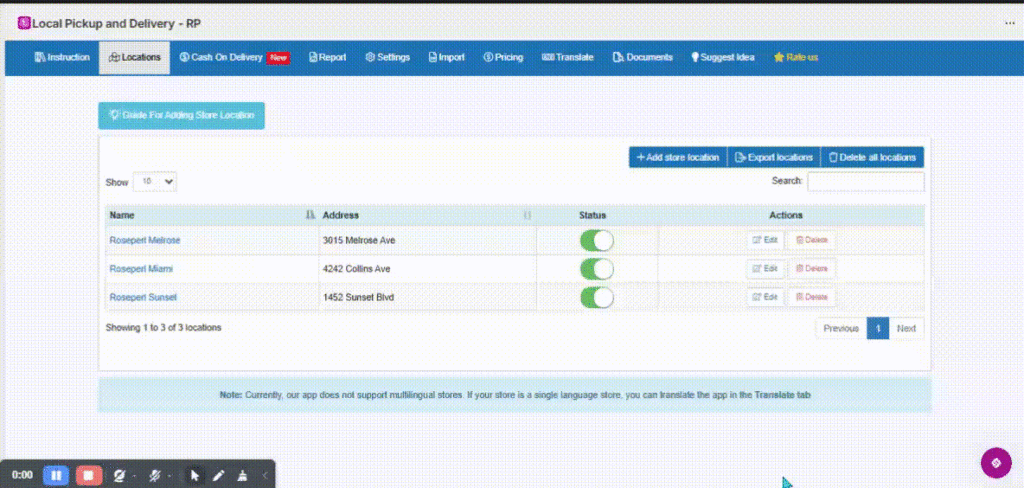Click the three-dots menu at top right
Viewport: 1024px width, 488px height.
(1010, 22)
